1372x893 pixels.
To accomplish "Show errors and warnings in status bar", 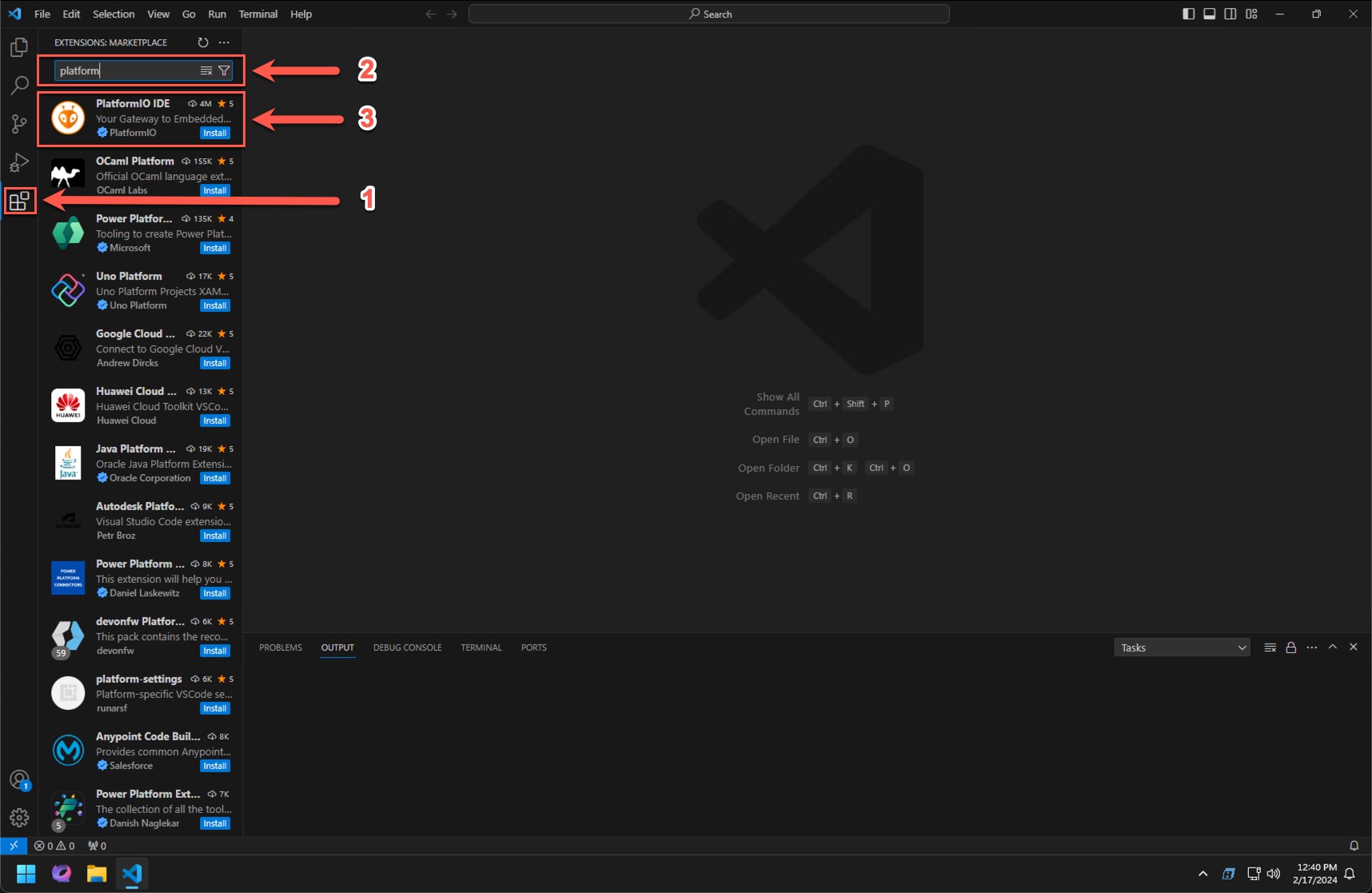I will pos(54,845).
